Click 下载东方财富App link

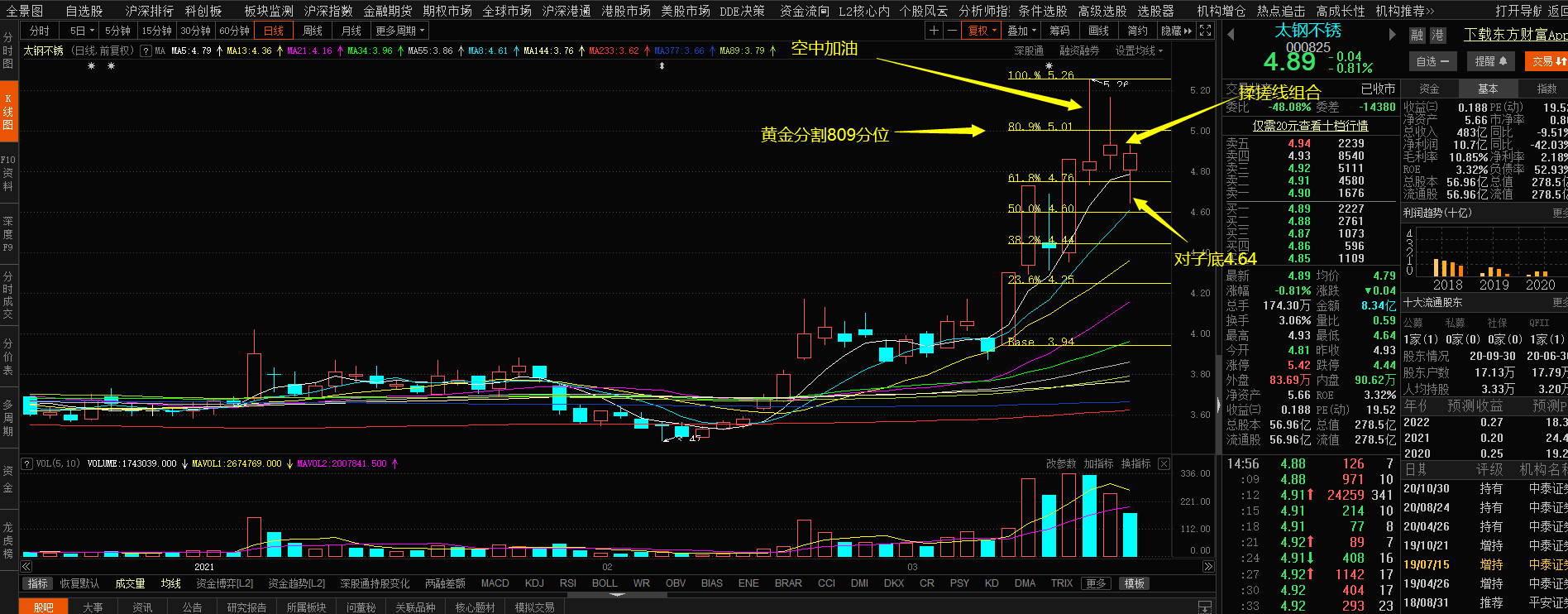click(1515, 35)
